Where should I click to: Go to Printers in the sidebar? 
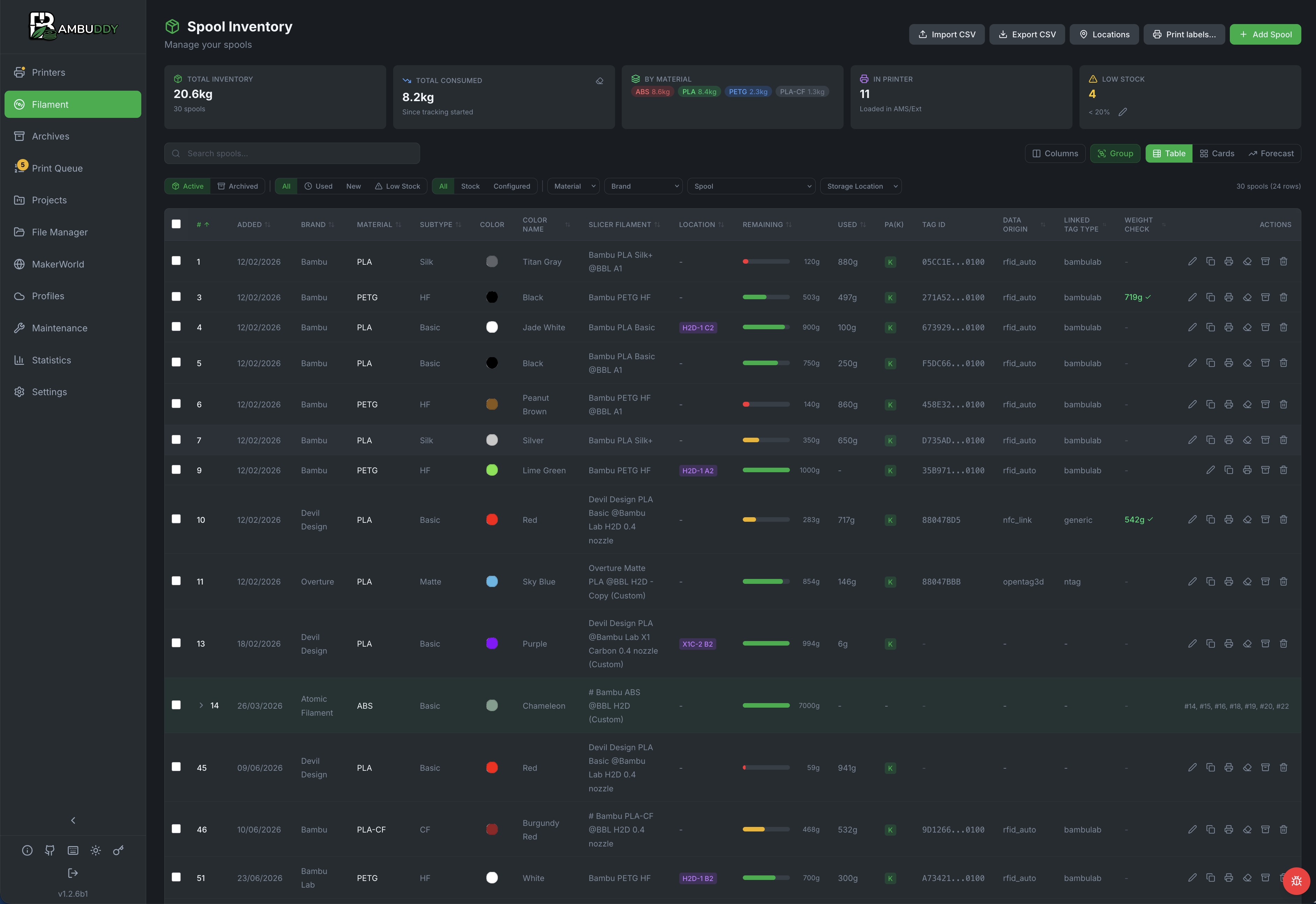(73, 73)
